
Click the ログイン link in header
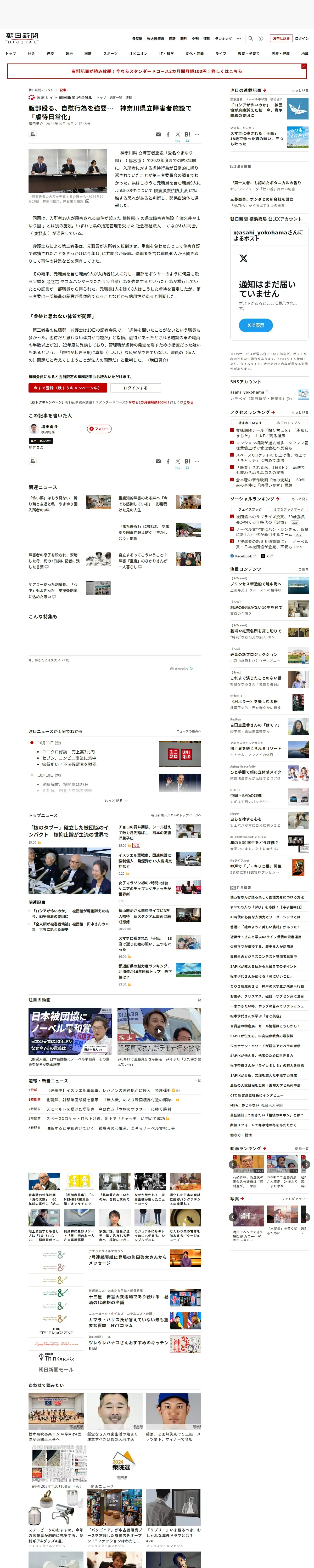(x=302, y=38)
